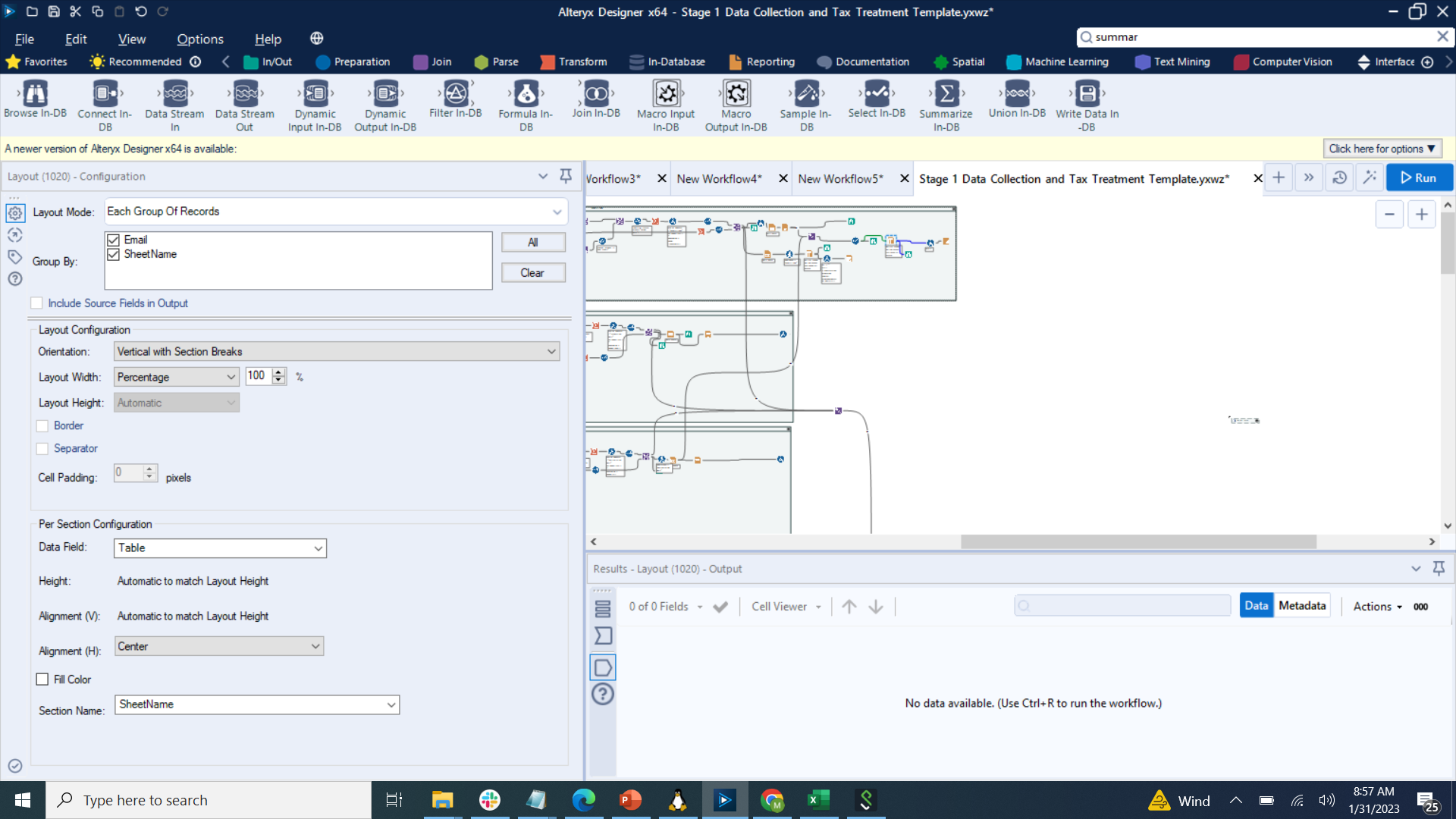Select the Filter In-DB tool
The width and height of the screenshot is (1456, 819).
[x=454, y=99]
